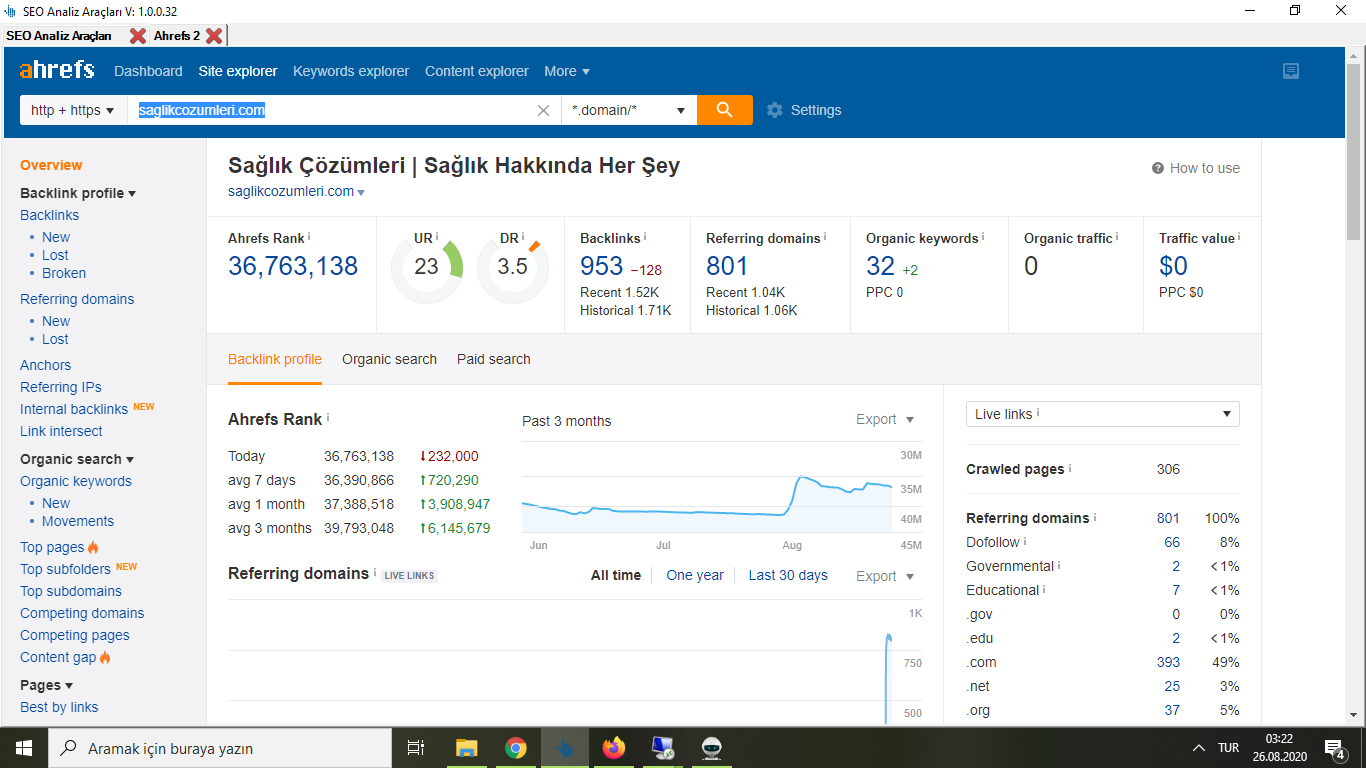This screenshot has width=1366, height=768.
Task: Open the Live links dropdown
Action: coord(1103,414)
